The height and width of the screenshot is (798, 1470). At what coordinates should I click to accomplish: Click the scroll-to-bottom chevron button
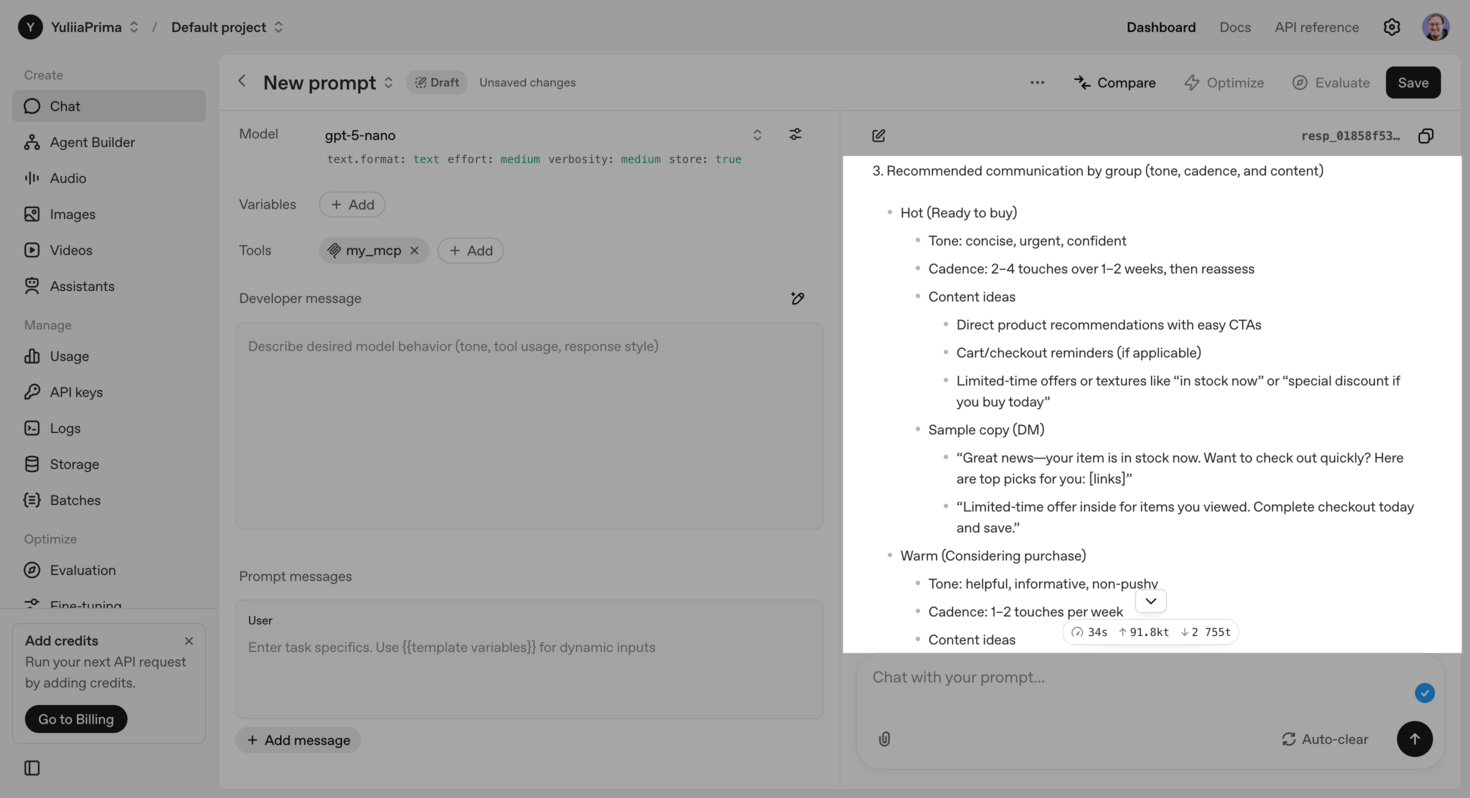pyautogui.click(x=1150, y=601)
